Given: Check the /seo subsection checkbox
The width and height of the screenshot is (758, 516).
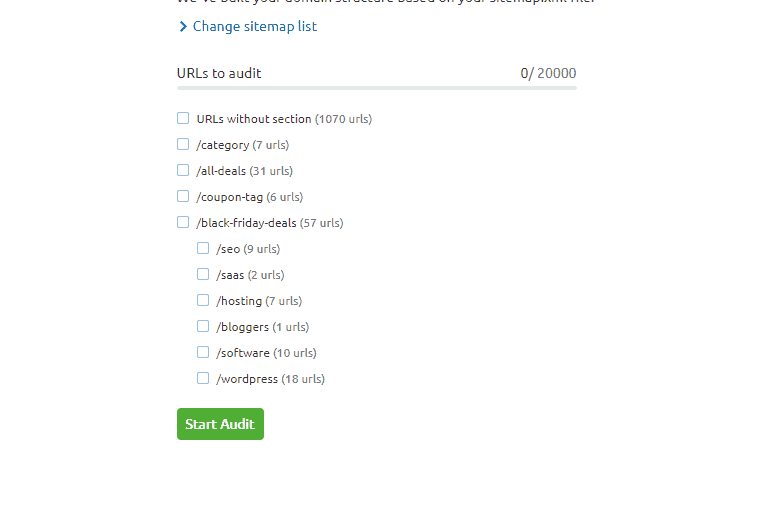Looking at the screenshot, I should click(x=203, y=248).
